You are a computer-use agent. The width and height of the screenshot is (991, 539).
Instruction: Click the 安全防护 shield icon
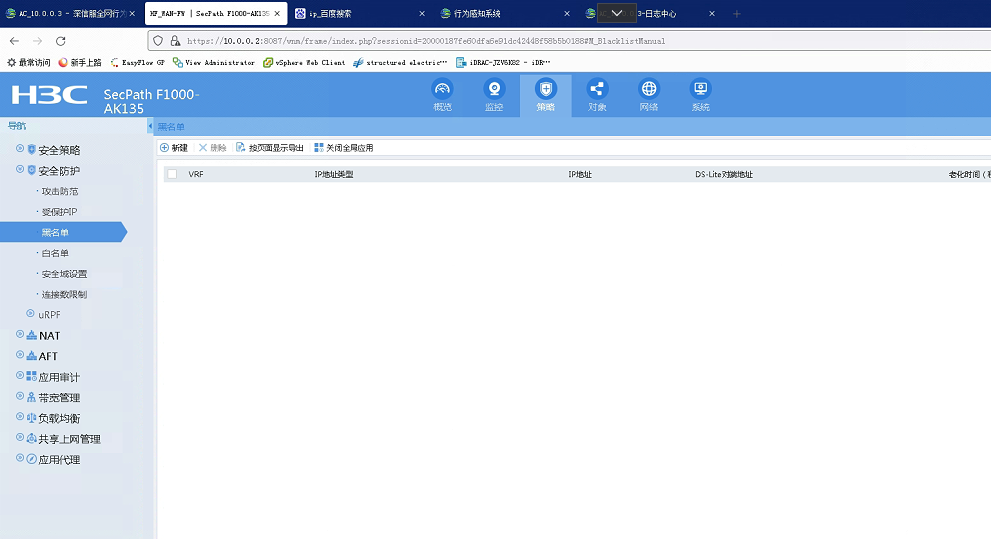[32, 171]
